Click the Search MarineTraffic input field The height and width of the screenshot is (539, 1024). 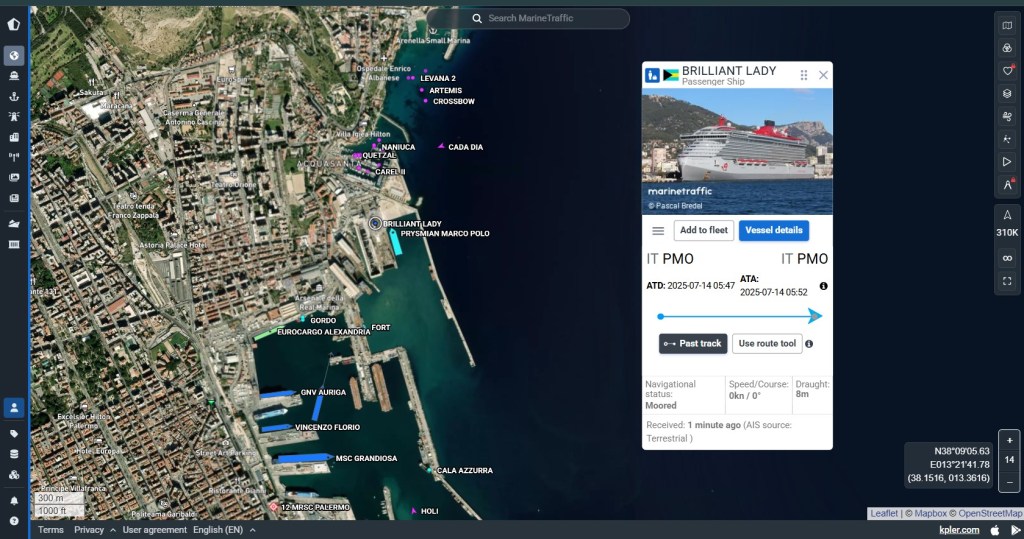pyautogui.click(x=550, y=18)
